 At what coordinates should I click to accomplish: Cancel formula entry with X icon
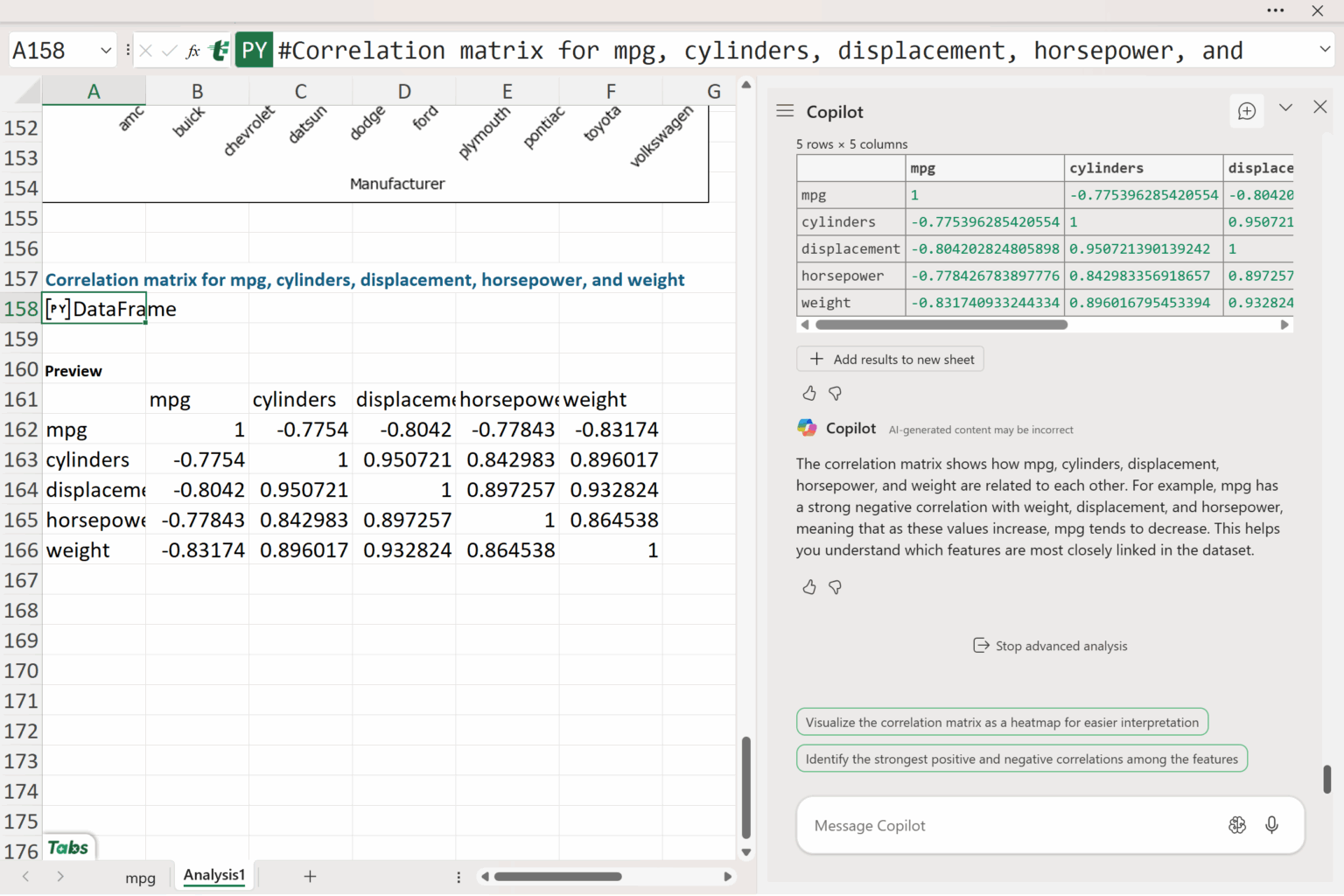(x=146, y=51)
